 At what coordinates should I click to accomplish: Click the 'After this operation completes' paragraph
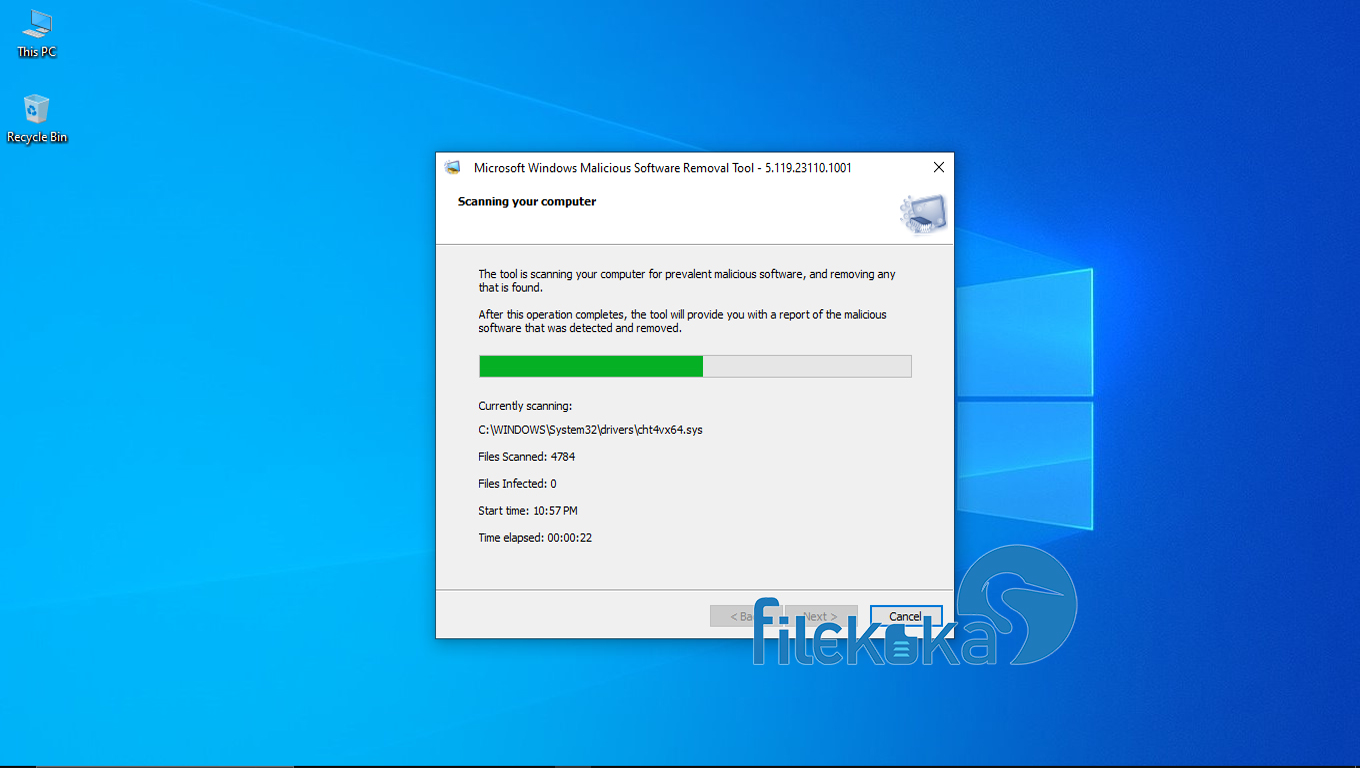click(x=682, y=321)
